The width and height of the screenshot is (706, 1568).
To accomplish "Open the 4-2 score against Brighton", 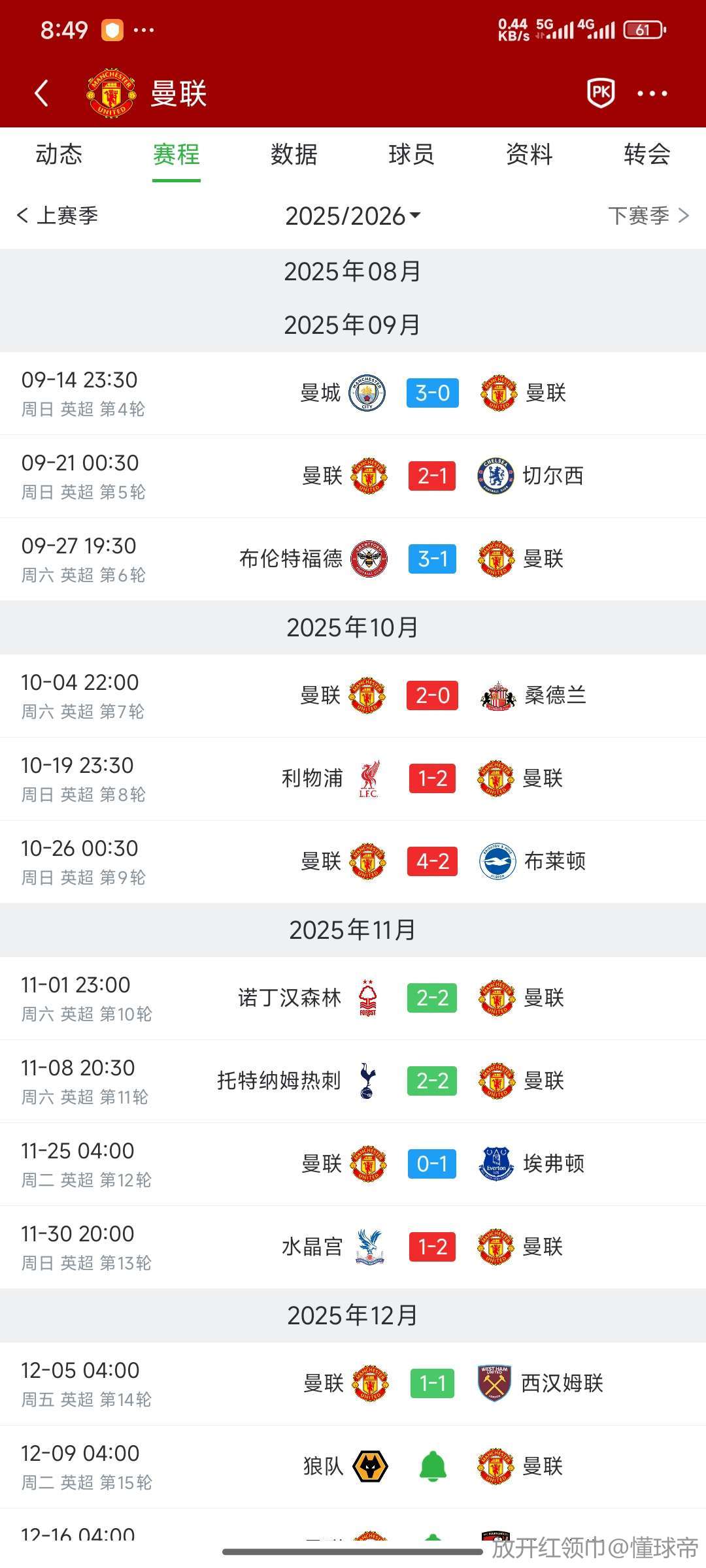I will 433,861.
